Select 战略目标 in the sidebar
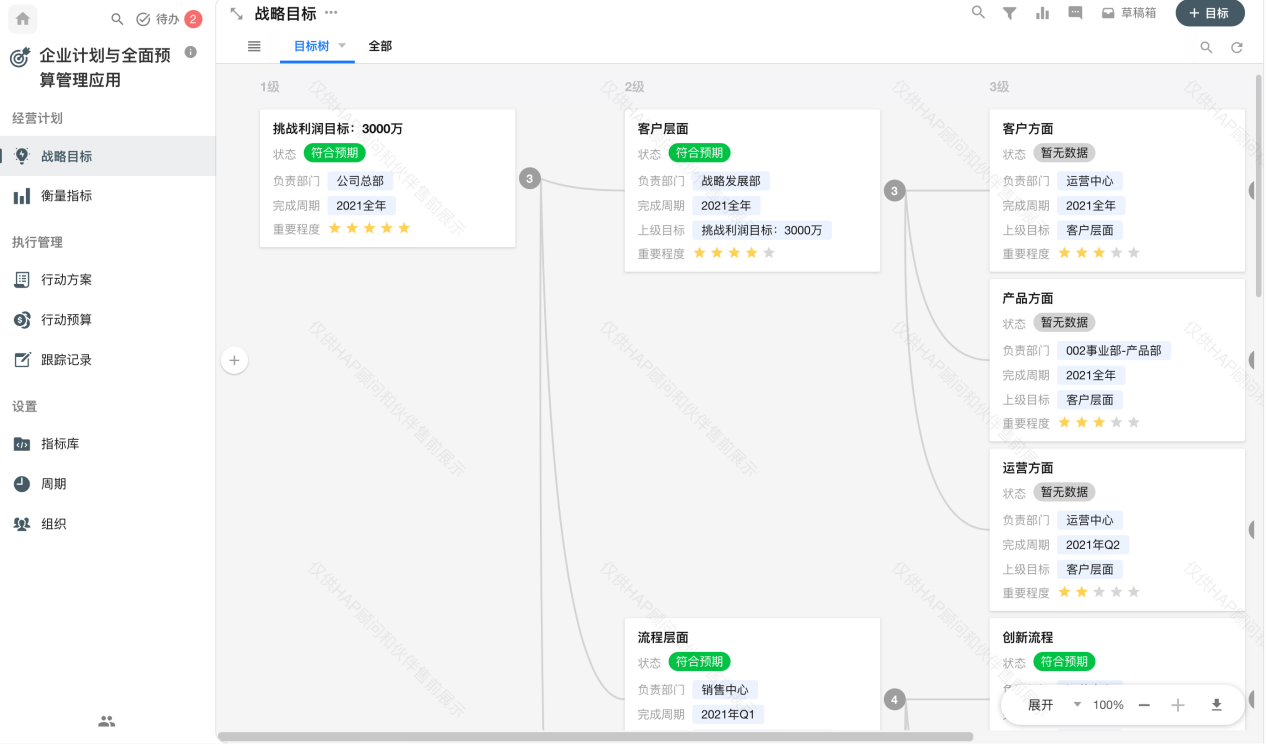 pyautogui.click(x=108, y=156)
